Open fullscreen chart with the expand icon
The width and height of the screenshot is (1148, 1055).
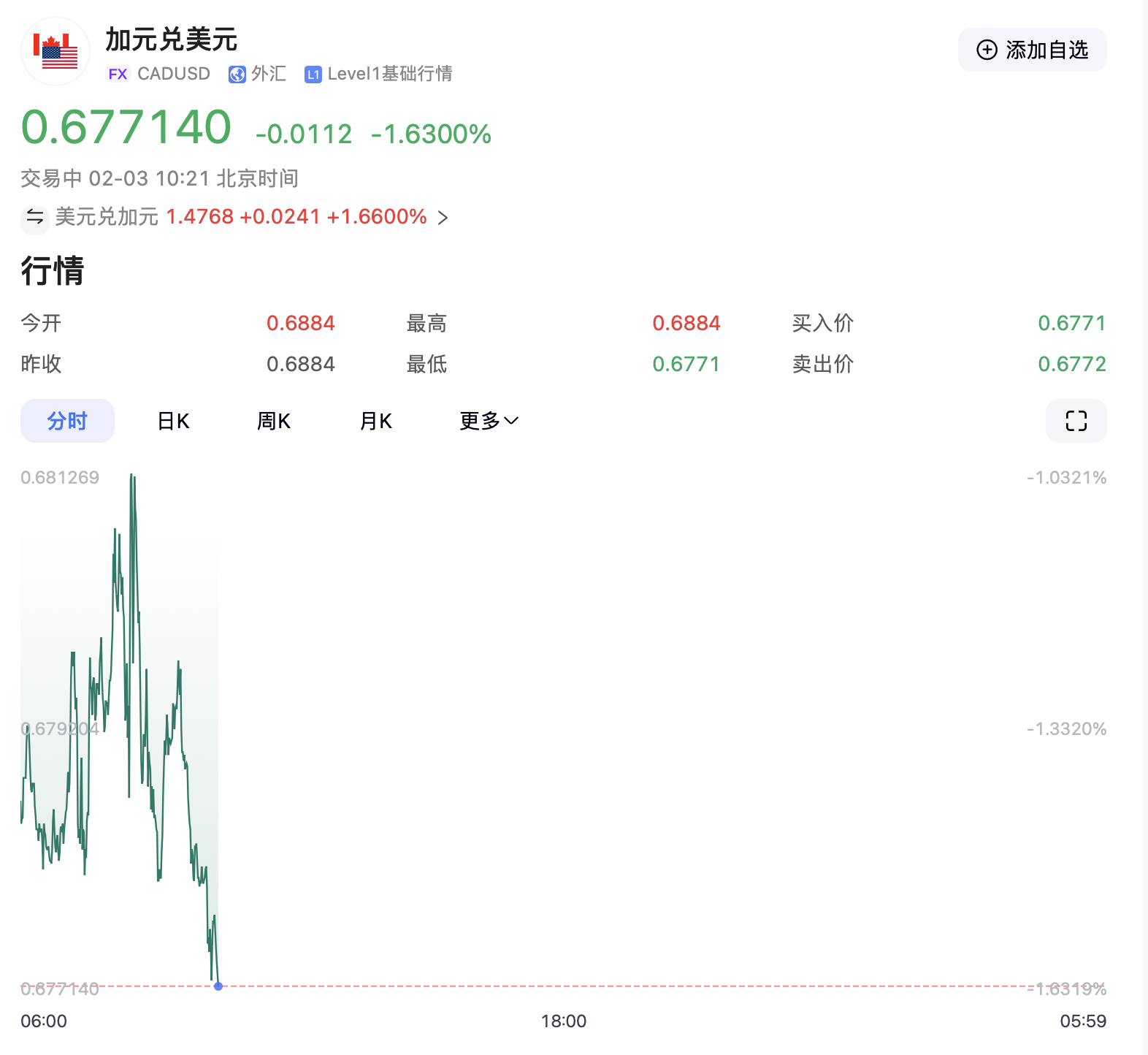1076,421
